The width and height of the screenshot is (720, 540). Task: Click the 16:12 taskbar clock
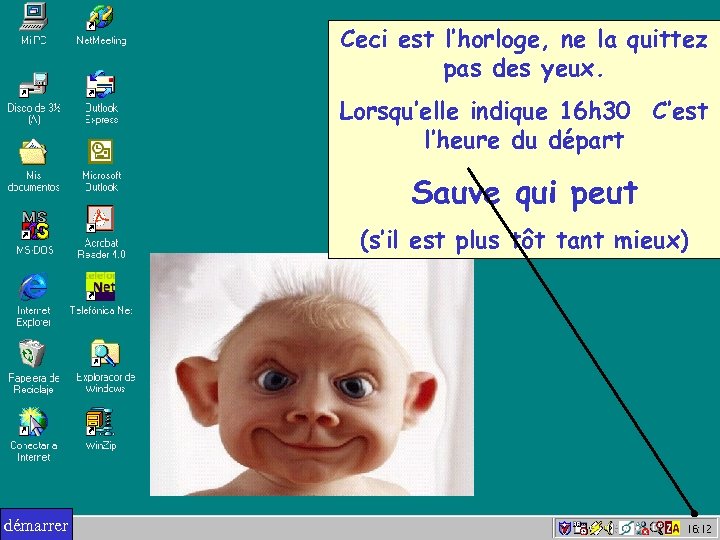[x=700, y=529]
